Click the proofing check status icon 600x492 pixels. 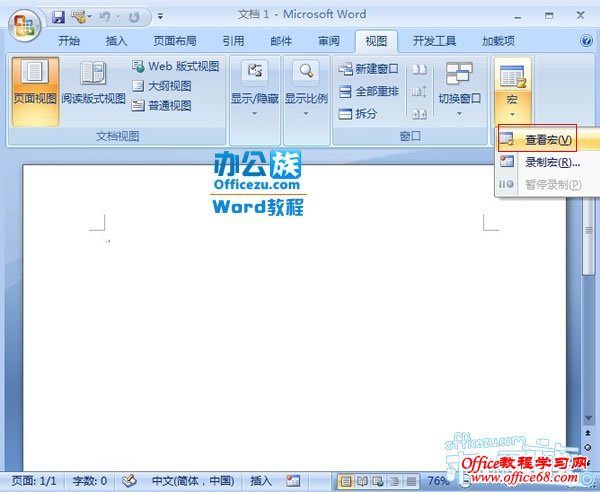[129, 481]
